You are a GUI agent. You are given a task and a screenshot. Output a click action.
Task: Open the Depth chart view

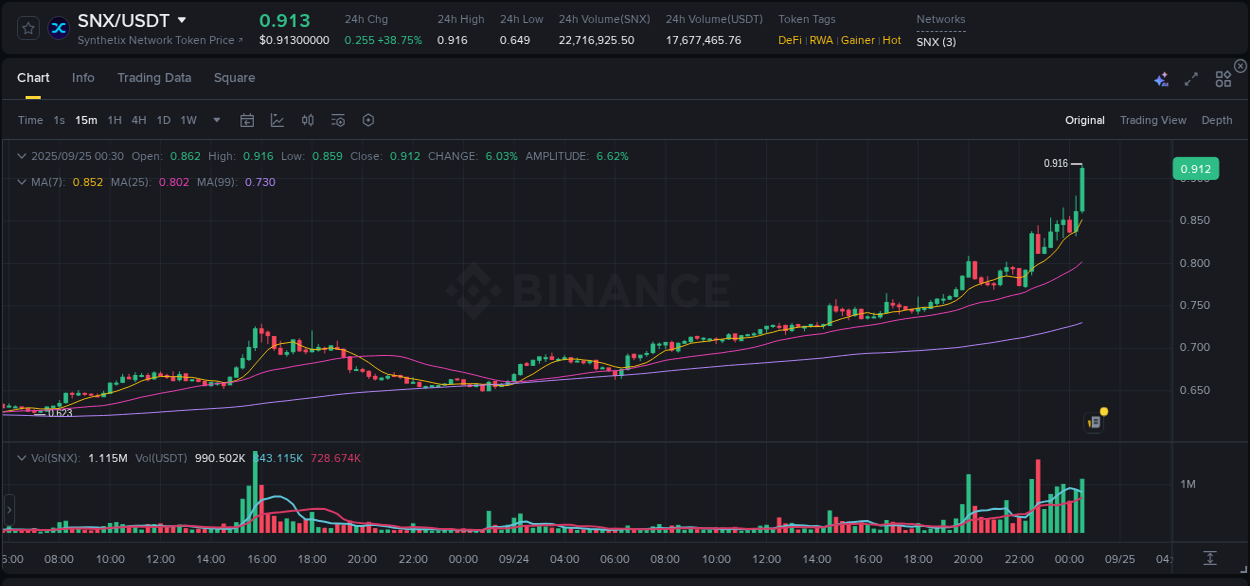[1217, 120]
